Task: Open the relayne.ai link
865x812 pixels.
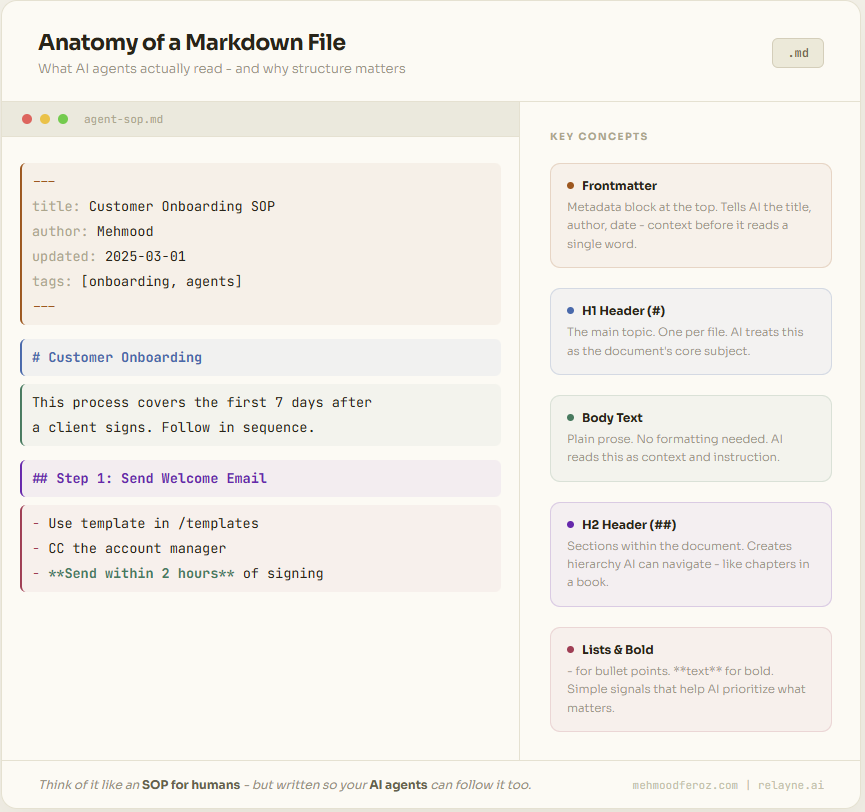Action: coord(791,785)
